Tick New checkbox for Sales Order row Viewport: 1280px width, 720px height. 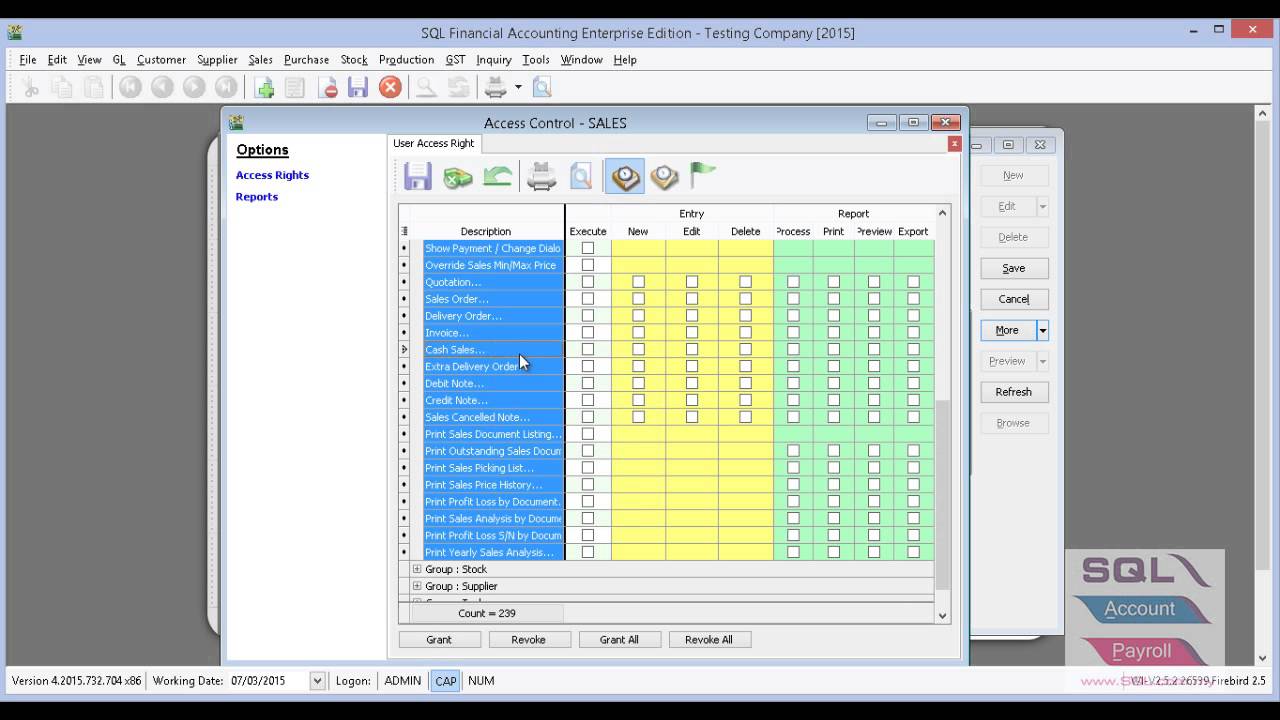(x=638, y=299)
